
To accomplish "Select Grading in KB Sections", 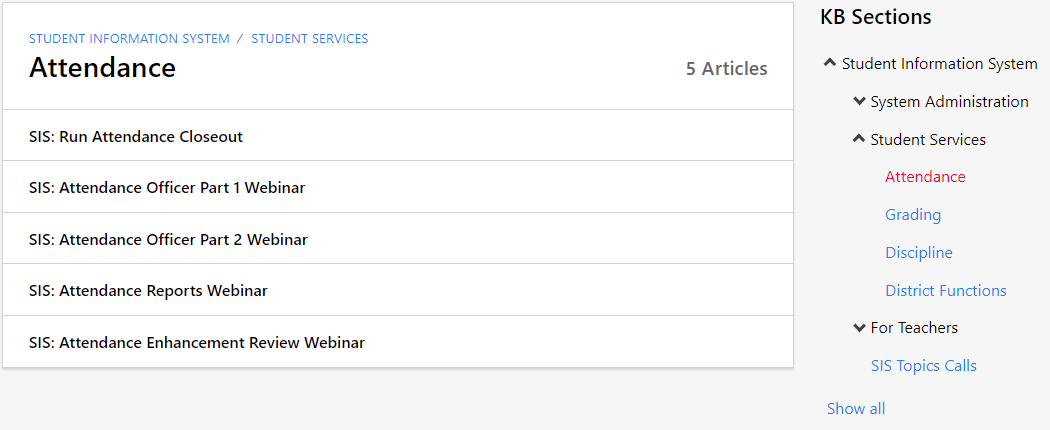I will (x=913, y=214).
